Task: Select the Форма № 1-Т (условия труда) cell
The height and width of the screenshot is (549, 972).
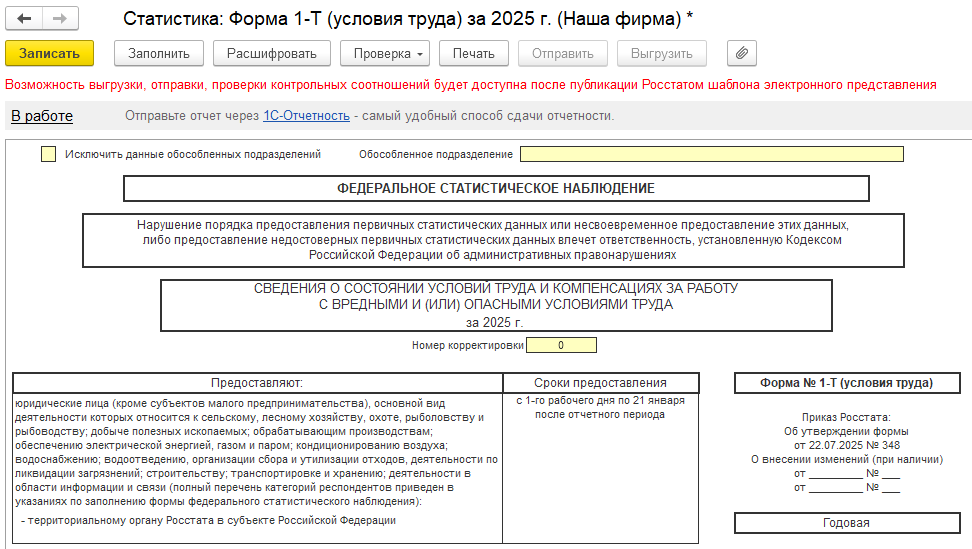Action: (x=846, y=383)
